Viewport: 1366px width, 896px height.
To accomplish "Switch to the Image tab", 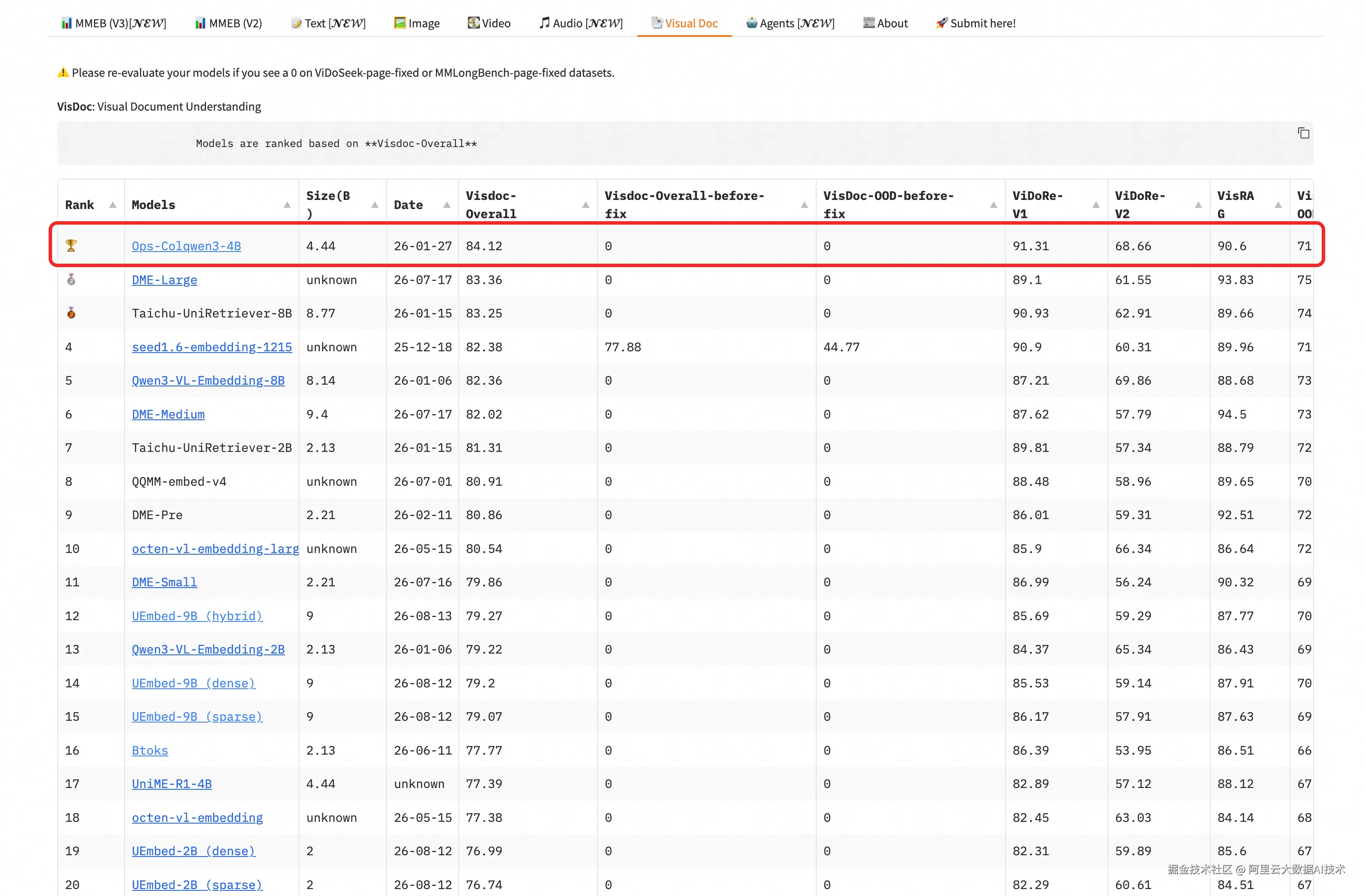I will tap(417, 23).
